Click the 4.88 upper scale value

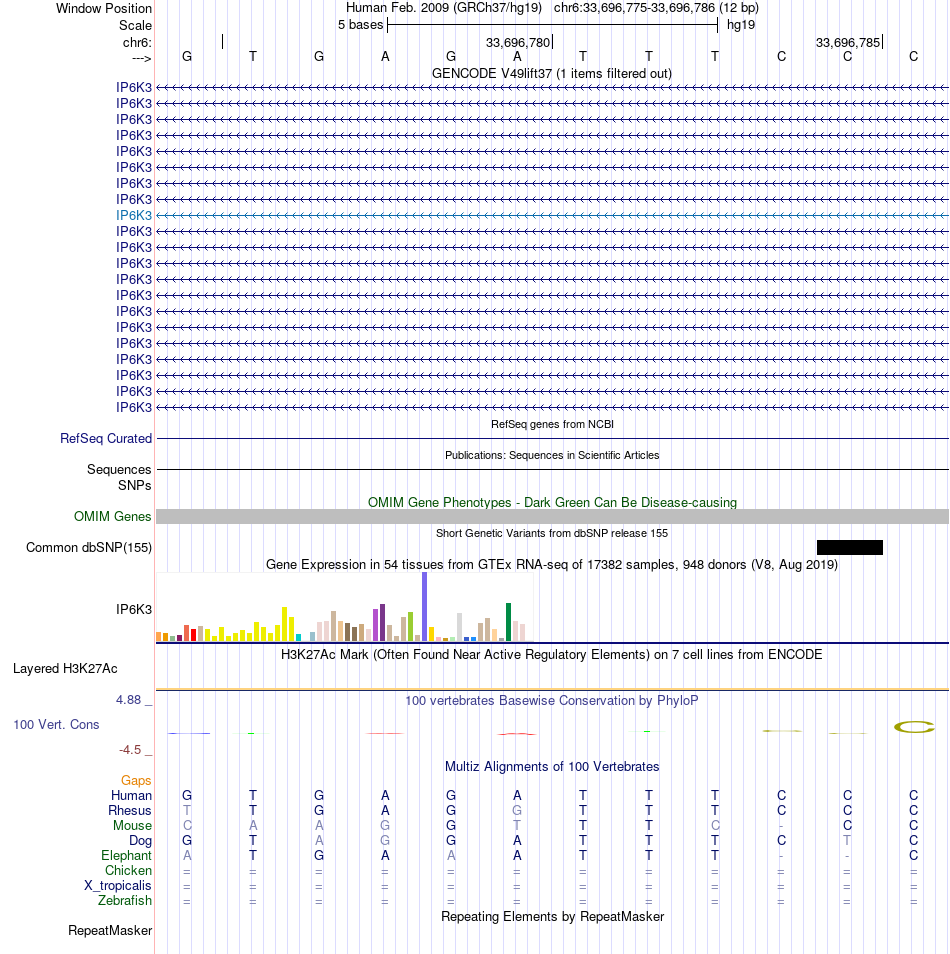tap(128, 700)
